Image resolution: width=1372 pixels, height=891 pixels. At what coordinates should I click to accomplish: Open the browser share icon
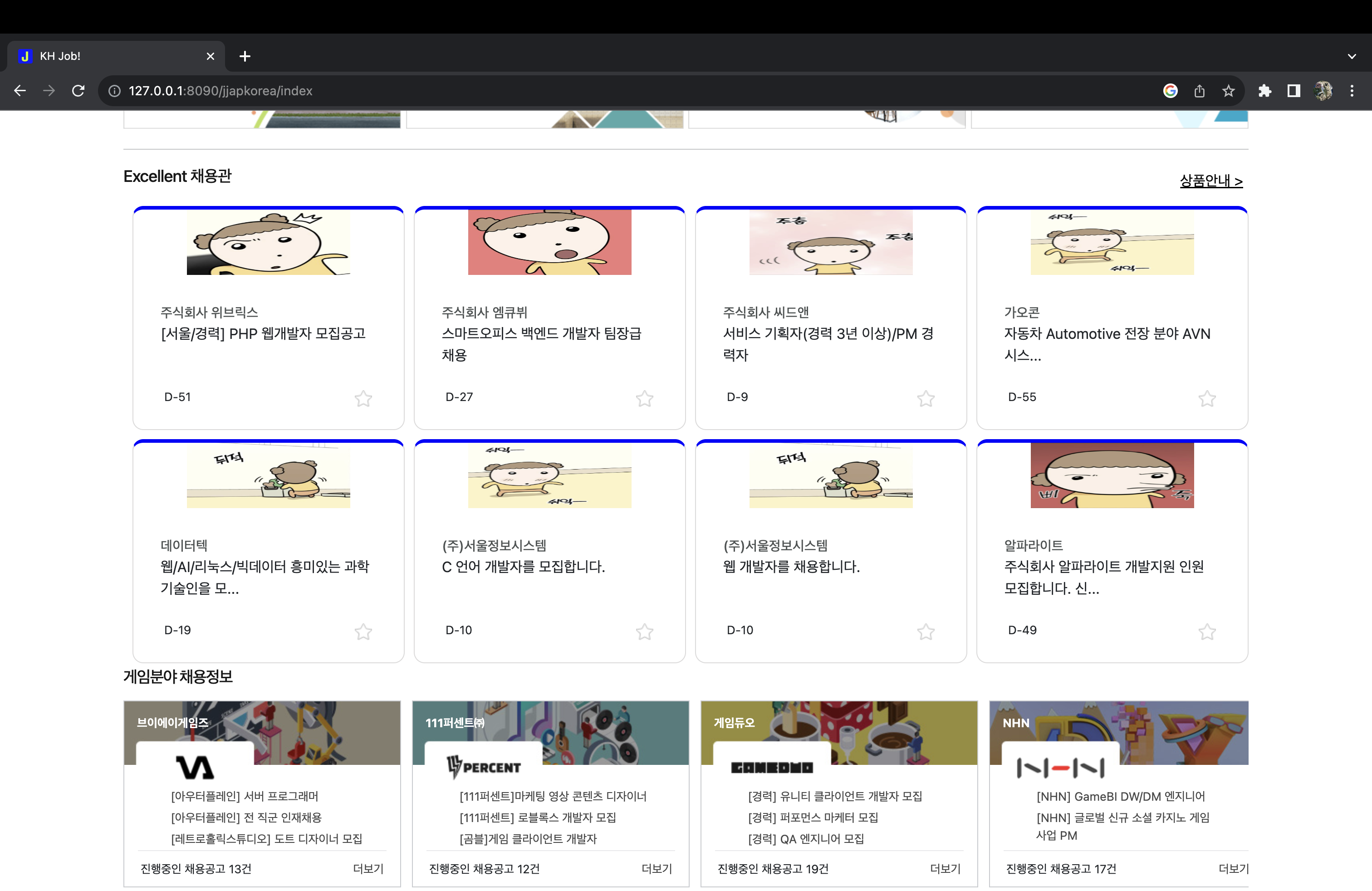coord(1200,90)
